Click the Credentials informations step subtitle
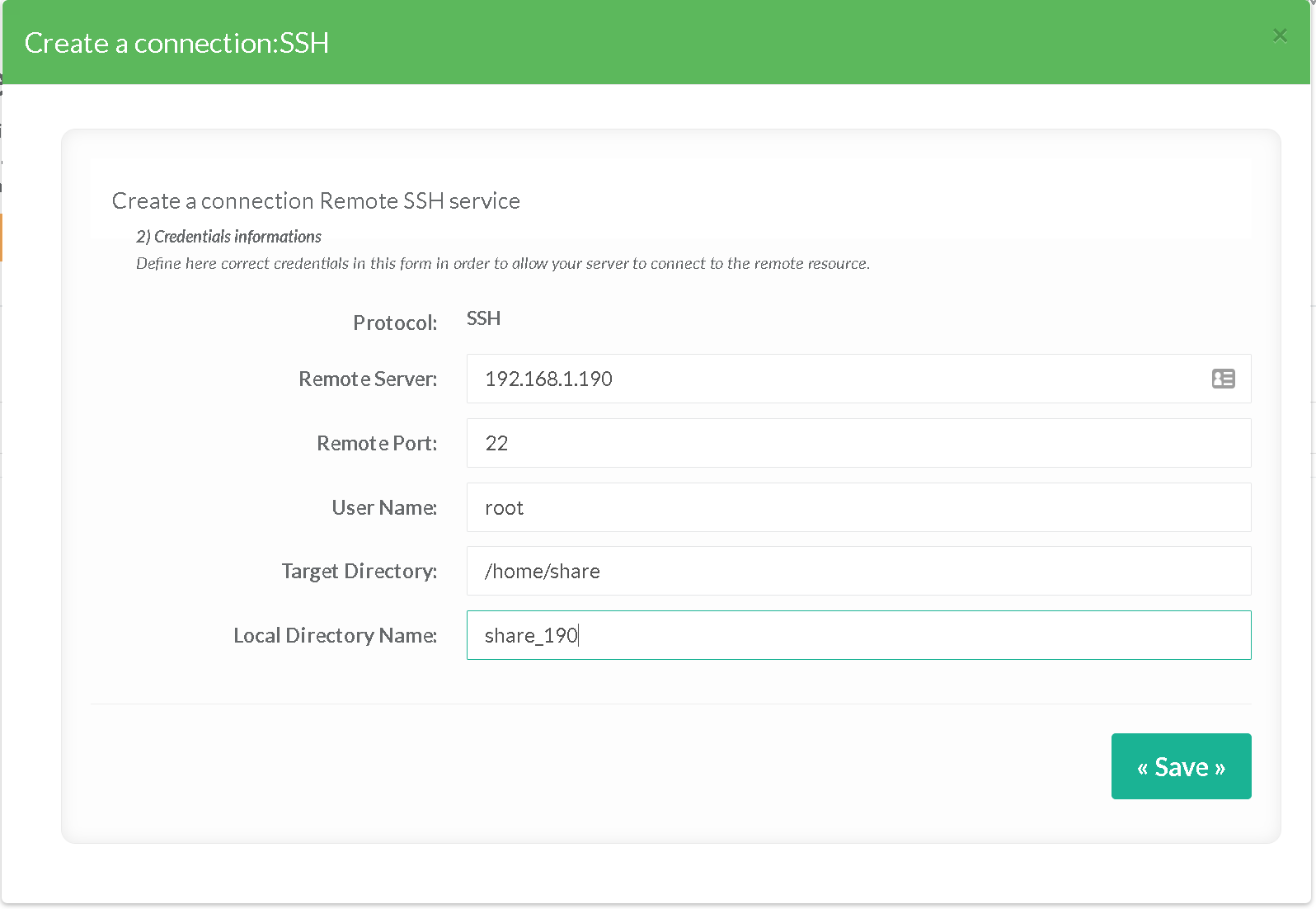Image resolution: width=1316 pixels, height=909 pixels. 228,237
